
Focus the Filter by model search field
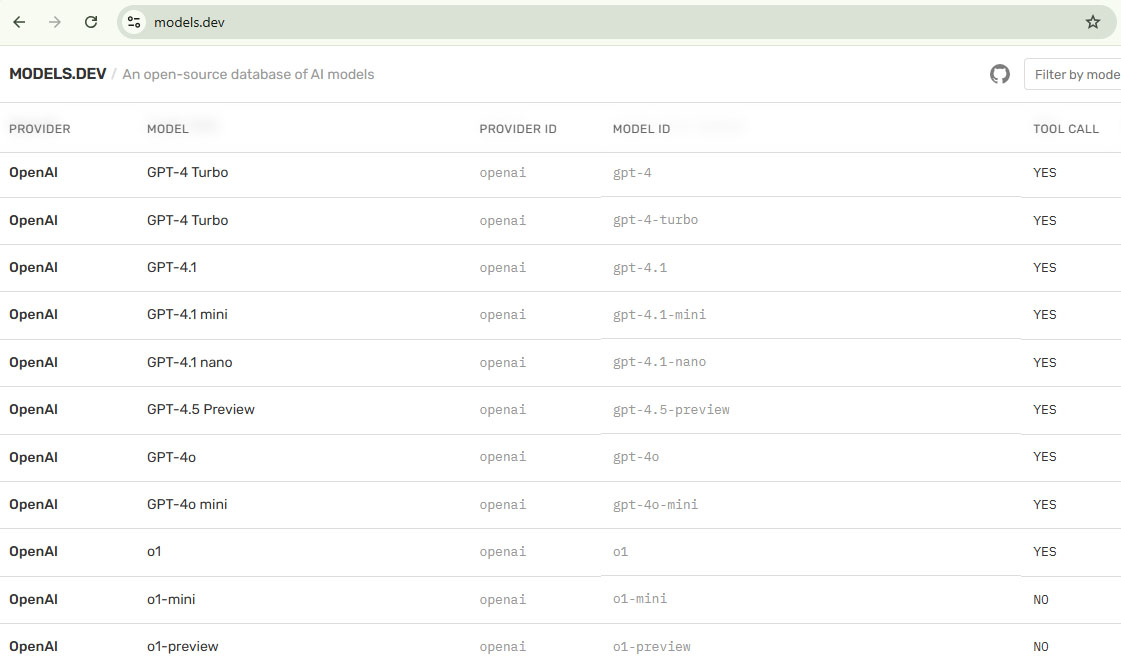[x=1072, y=74]
